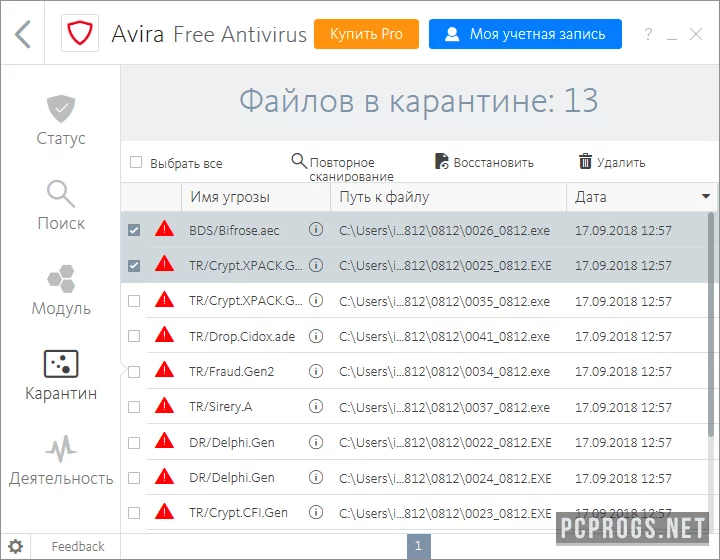Screen dimensions: 720x560
Task: Click warning triangle of TR/Fraud.Gen2 row
Action: tap(164, 370)
